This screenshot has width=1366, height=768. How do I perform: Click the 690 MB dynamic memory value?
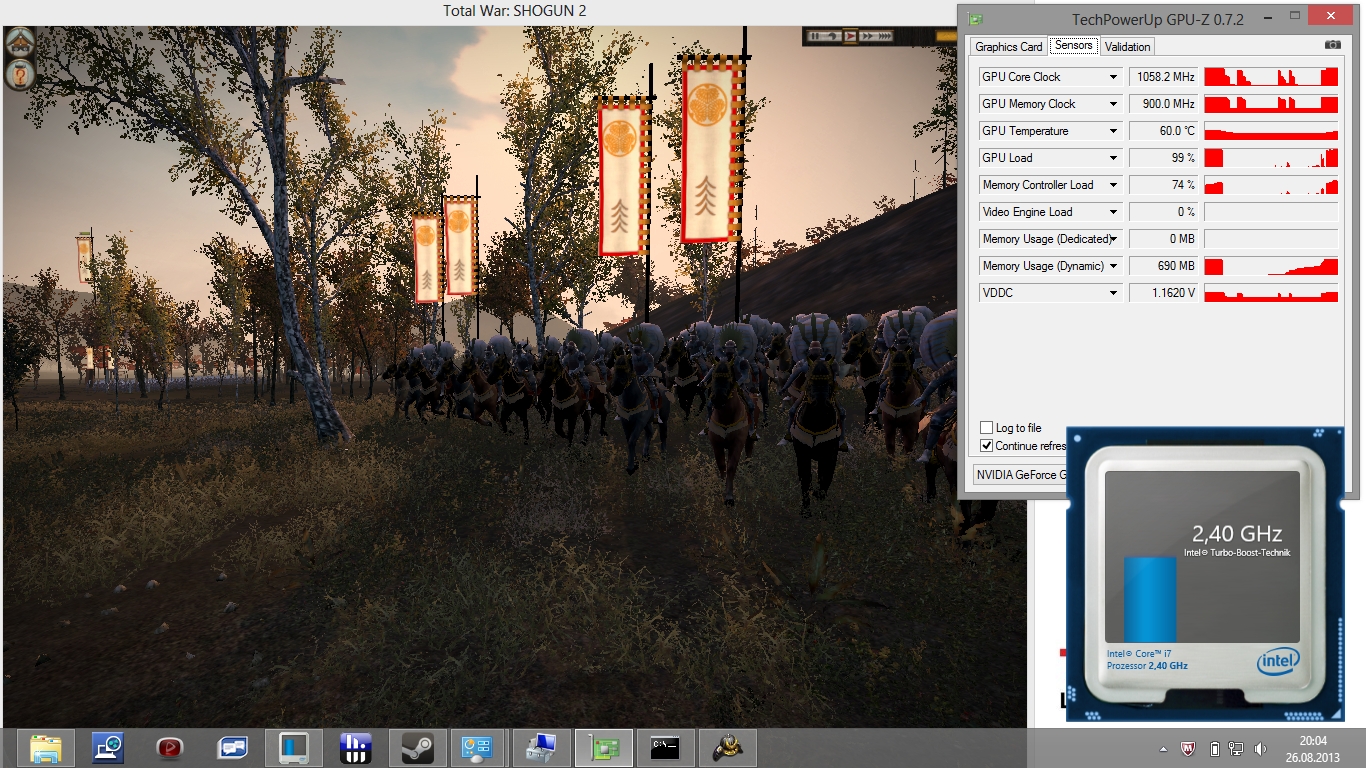[x=1164, y=266]
